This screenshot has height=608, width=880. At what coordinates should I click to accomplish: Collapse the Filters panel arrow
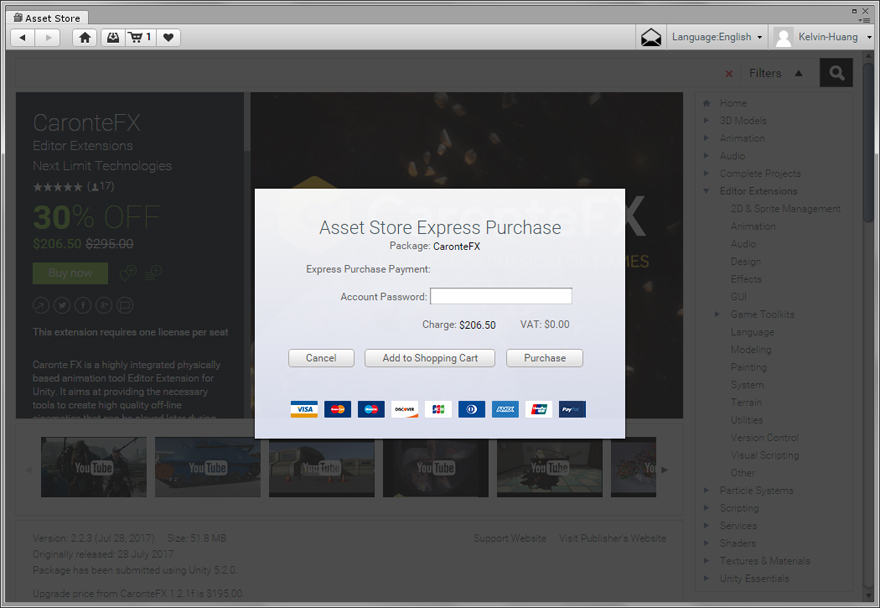(x=798, y=73)
